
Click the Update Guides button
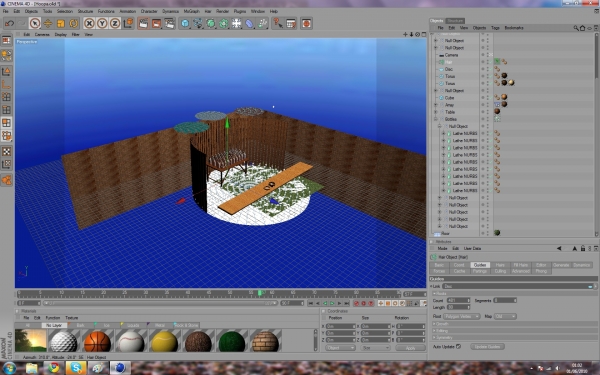(488, 347)
